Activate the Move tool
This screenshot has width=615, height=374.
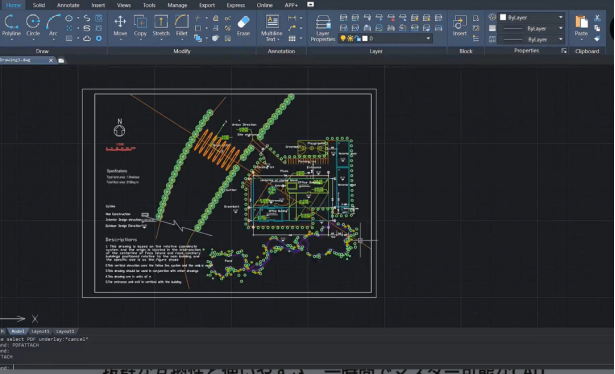[x=120, y=25]
